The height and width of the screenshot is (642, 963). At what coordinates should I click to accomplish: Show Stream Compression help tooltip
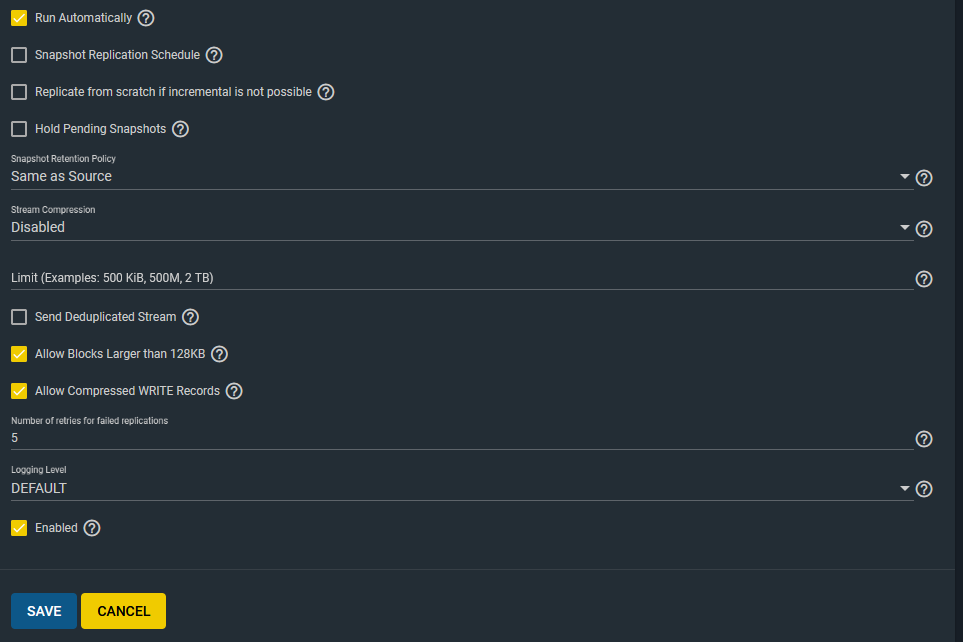[924, 229]
